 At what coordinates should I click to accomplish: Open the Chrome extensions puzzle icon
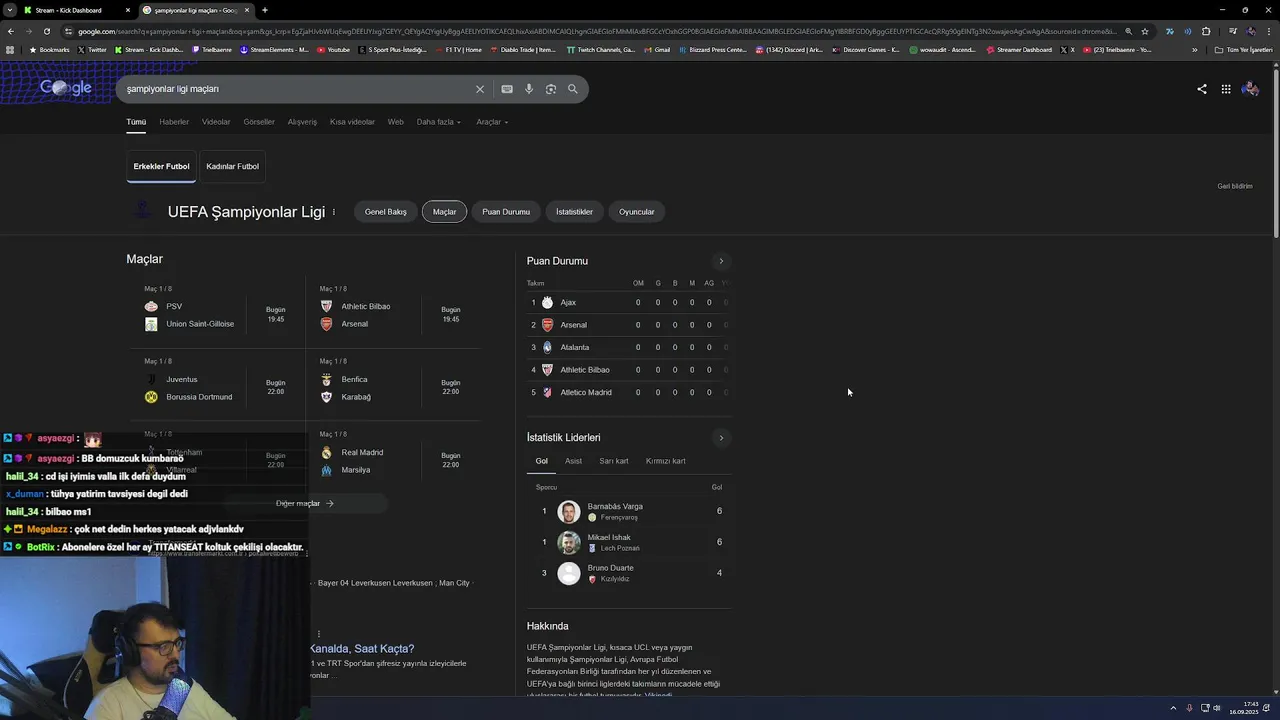click(1206, 31)
